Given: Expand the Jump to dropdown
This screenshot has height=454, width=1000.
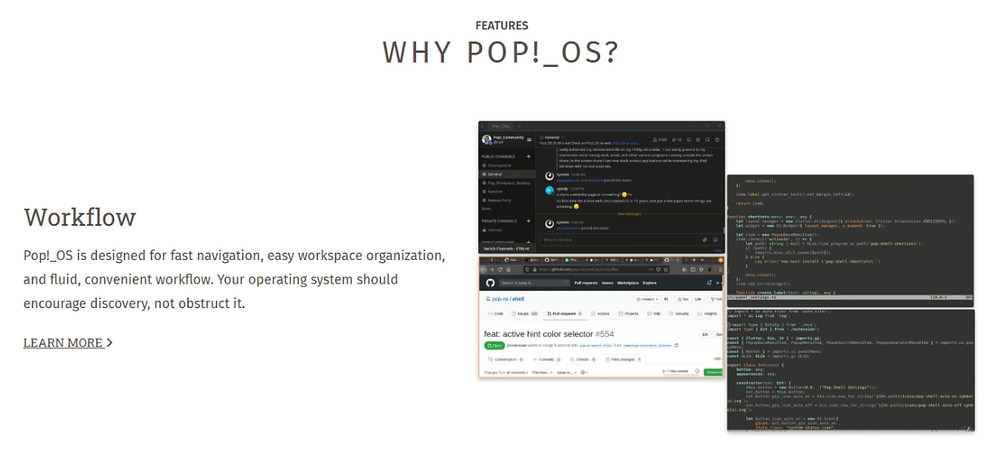Looking at the screenshot, I should pyautogui.click(x=566, y=372).
